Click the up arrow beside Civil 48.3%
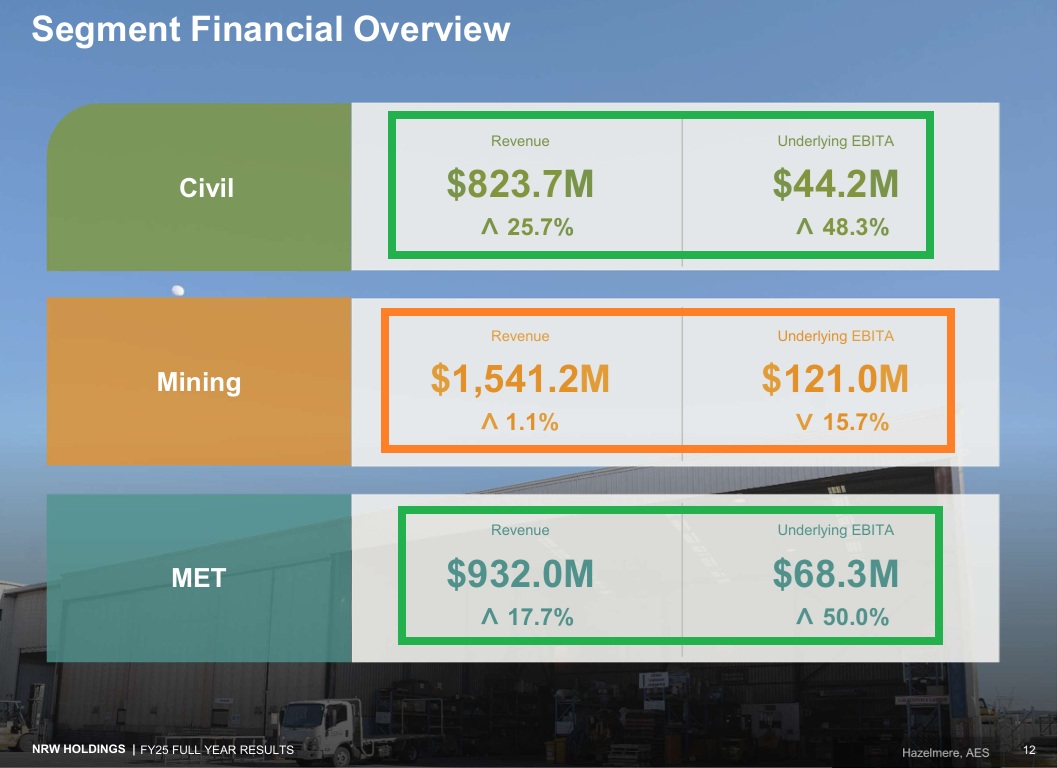 804,228
